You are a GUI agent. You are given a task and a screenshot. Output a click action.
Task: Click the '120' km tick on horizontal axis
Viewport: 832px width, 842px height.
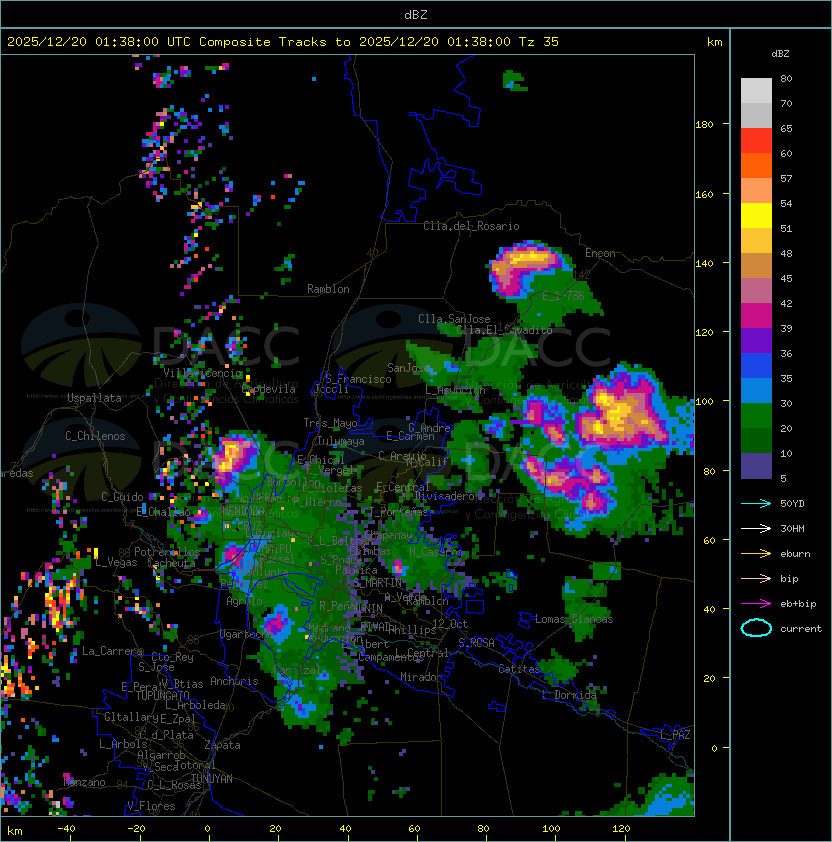tap(621, 829)
